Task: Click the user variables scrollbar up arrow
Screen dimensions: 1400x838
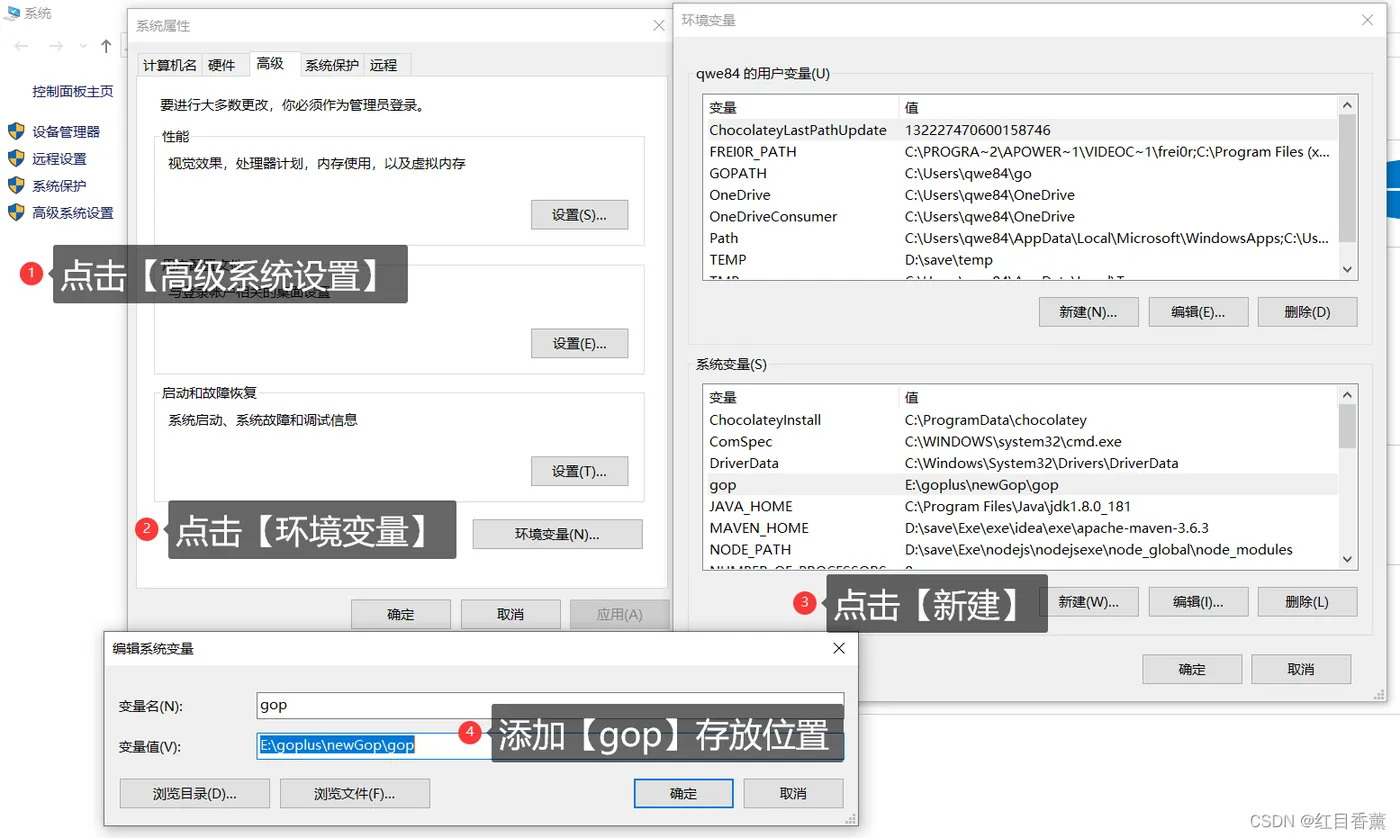Action: pyautogui.click(x=1348, y=105)
